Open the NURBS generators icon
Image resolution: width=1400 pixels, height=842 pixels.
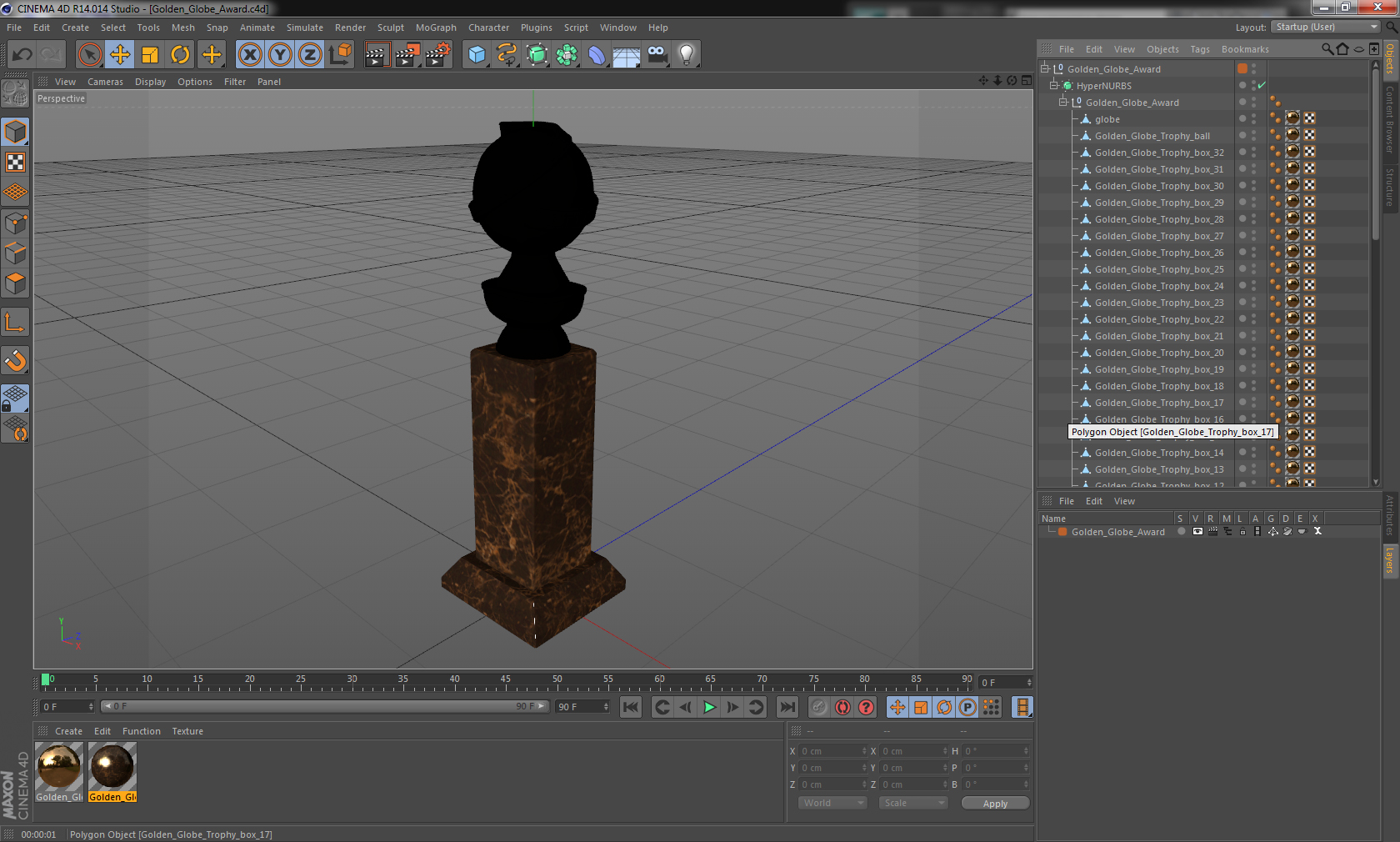[537, 55]
